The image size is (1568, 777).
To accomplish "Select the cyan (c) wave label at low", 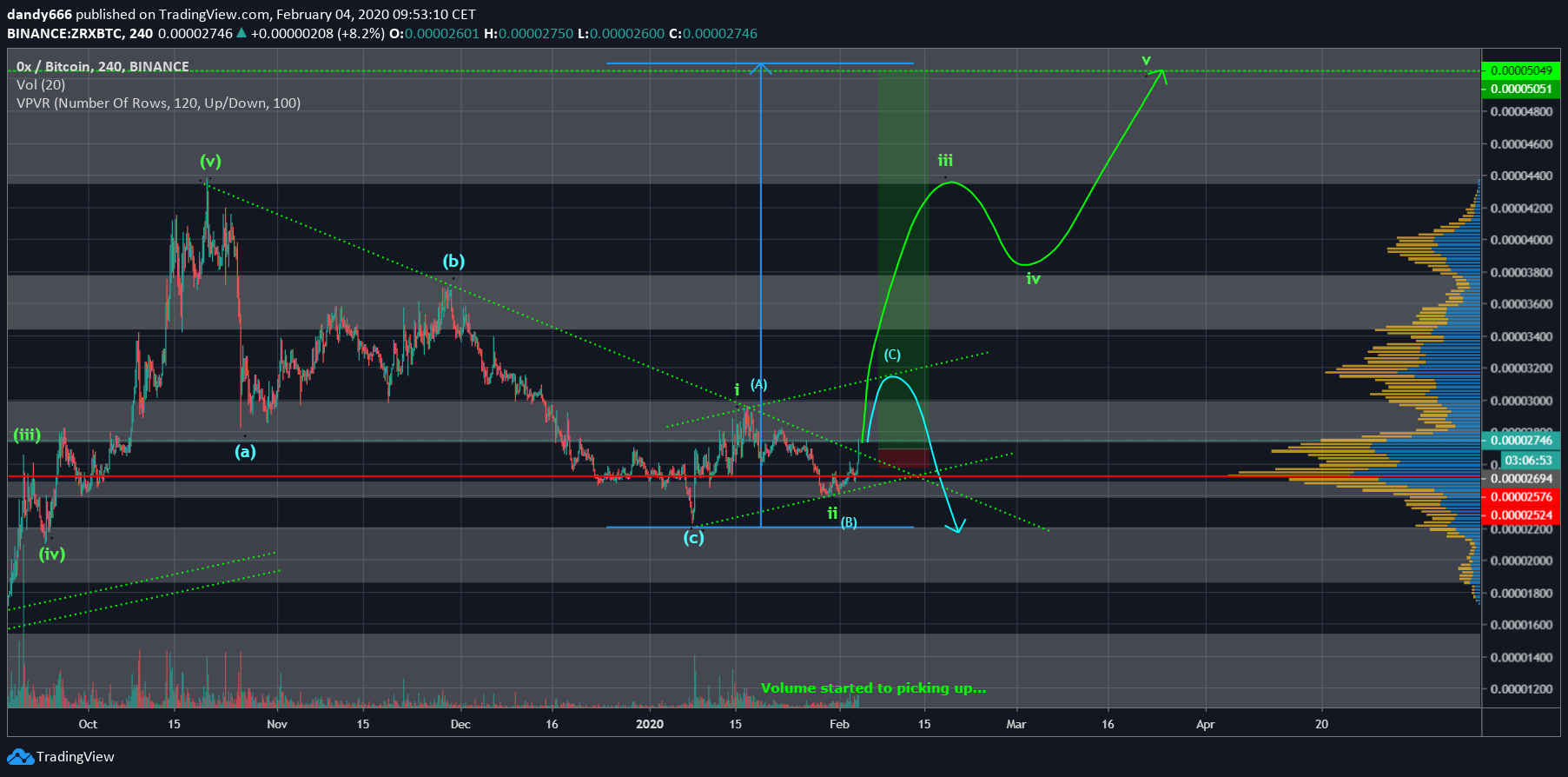I will coord(693,538).
